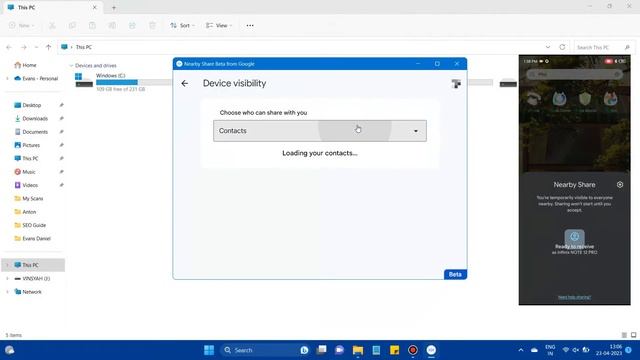Image resolution: width=640 pixels, height=360 pixels.
Task: Open Sticky Notes from the taskbar
Action: (x=394, y=350)
